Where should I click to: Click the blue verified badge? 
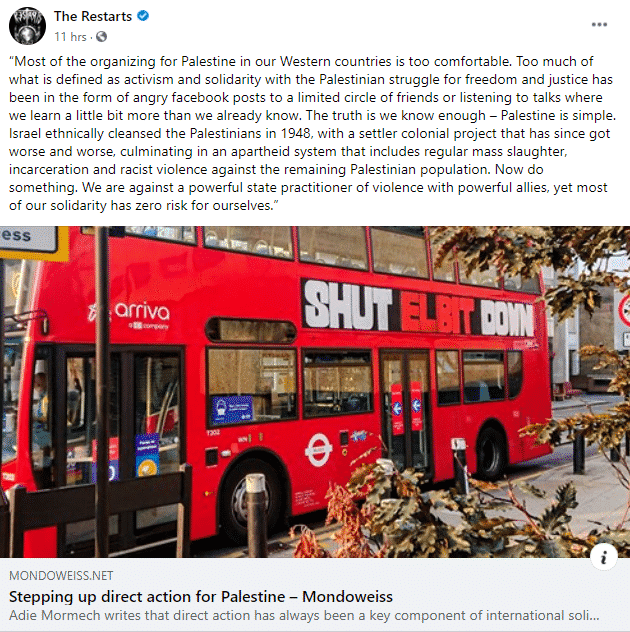click(x=143, y=16)
